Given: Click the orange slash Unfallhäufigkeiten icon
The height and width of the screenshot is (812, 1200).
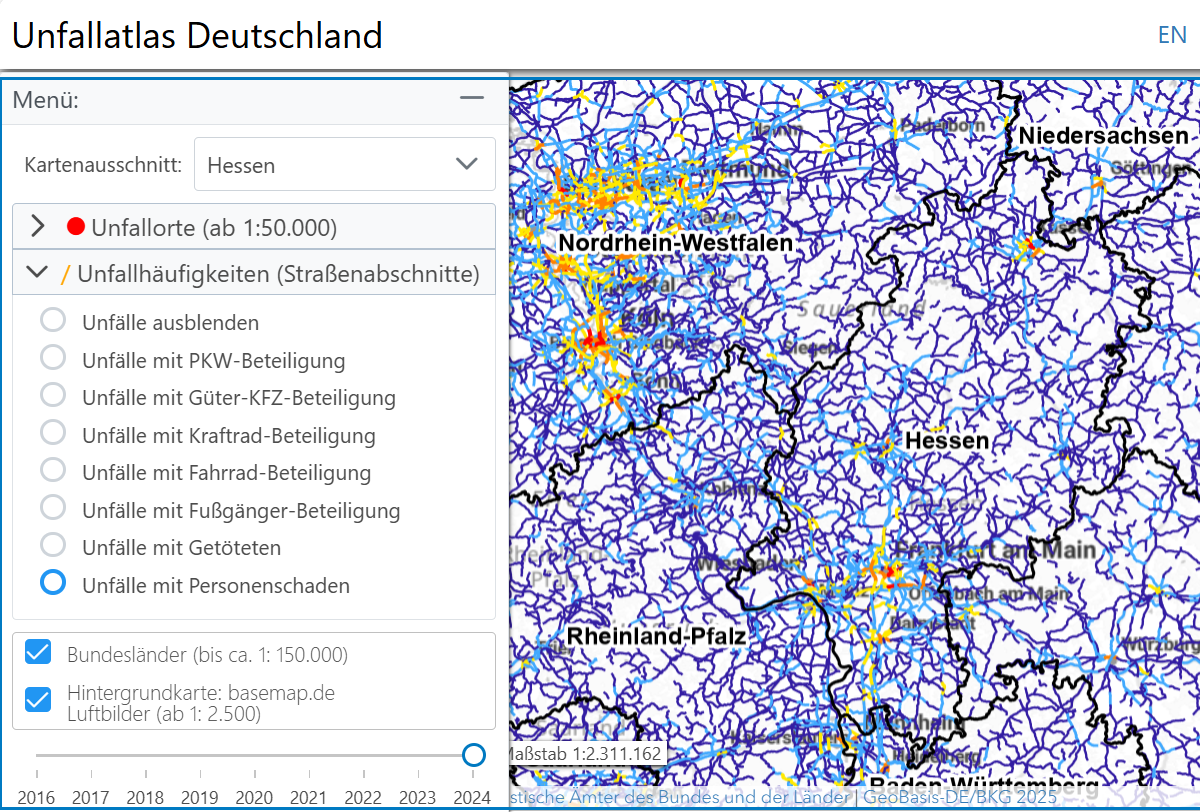Looking at the screenshot, I should [65, 273].
